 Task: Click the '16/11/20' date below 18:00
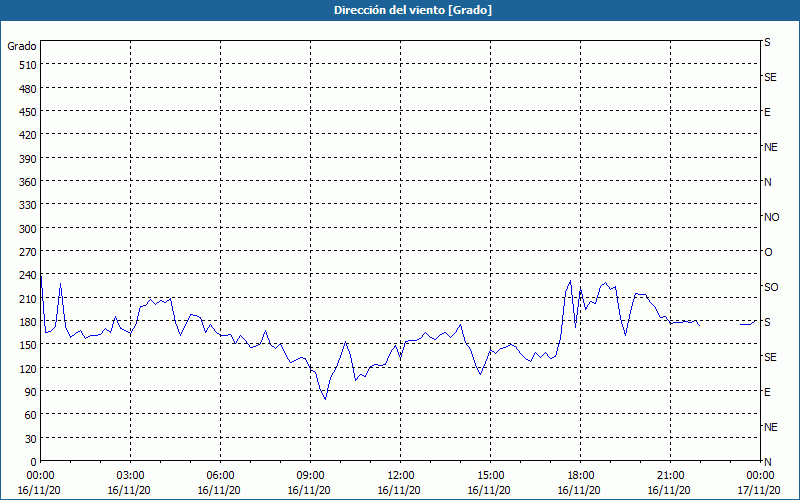pos(580,490)
